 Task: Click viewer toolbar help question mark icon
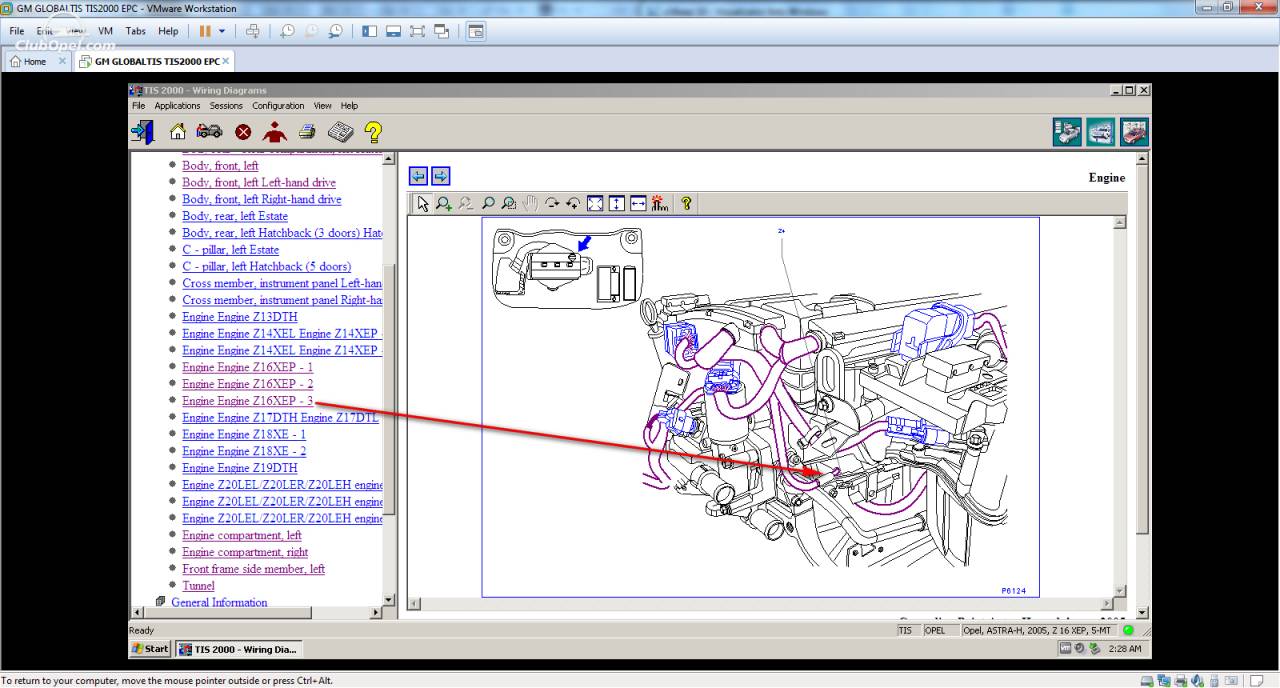pos(686,203)
